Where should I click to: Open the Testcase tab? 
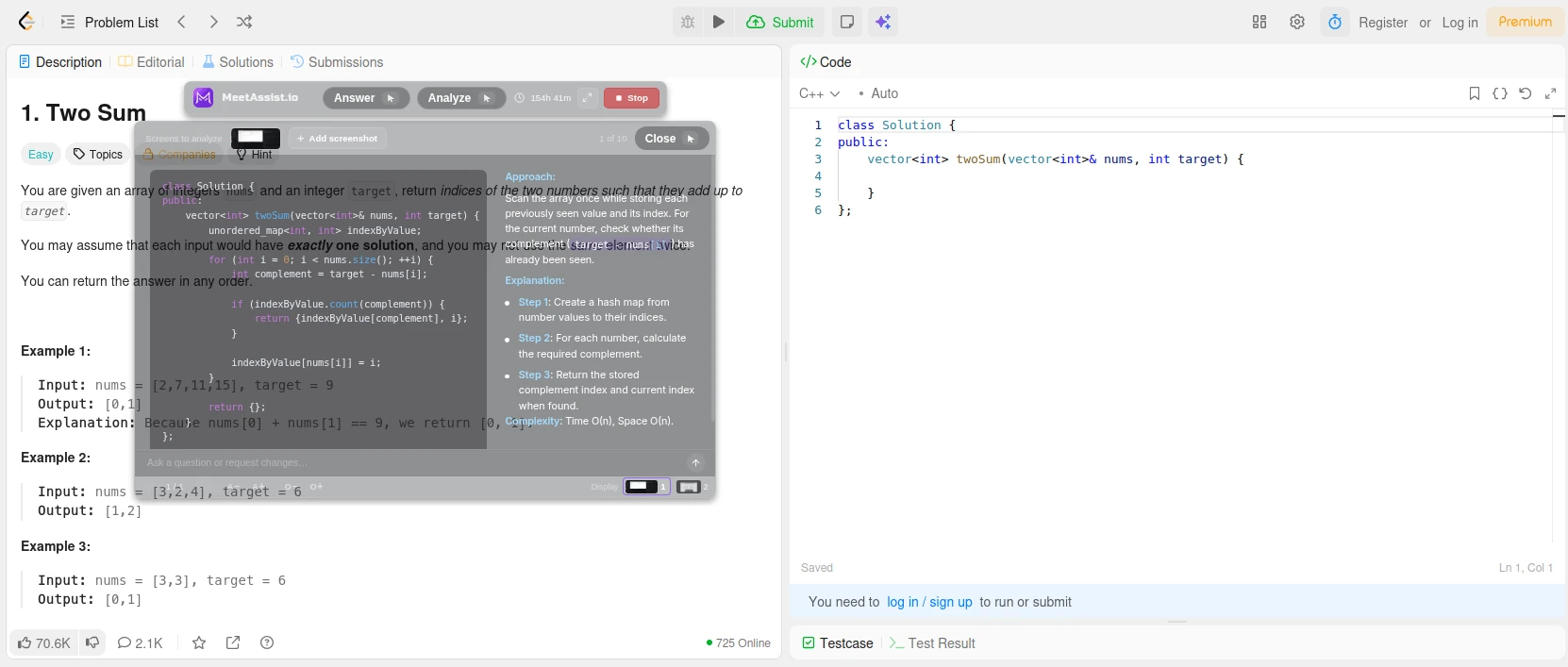[x=838, y=643]
